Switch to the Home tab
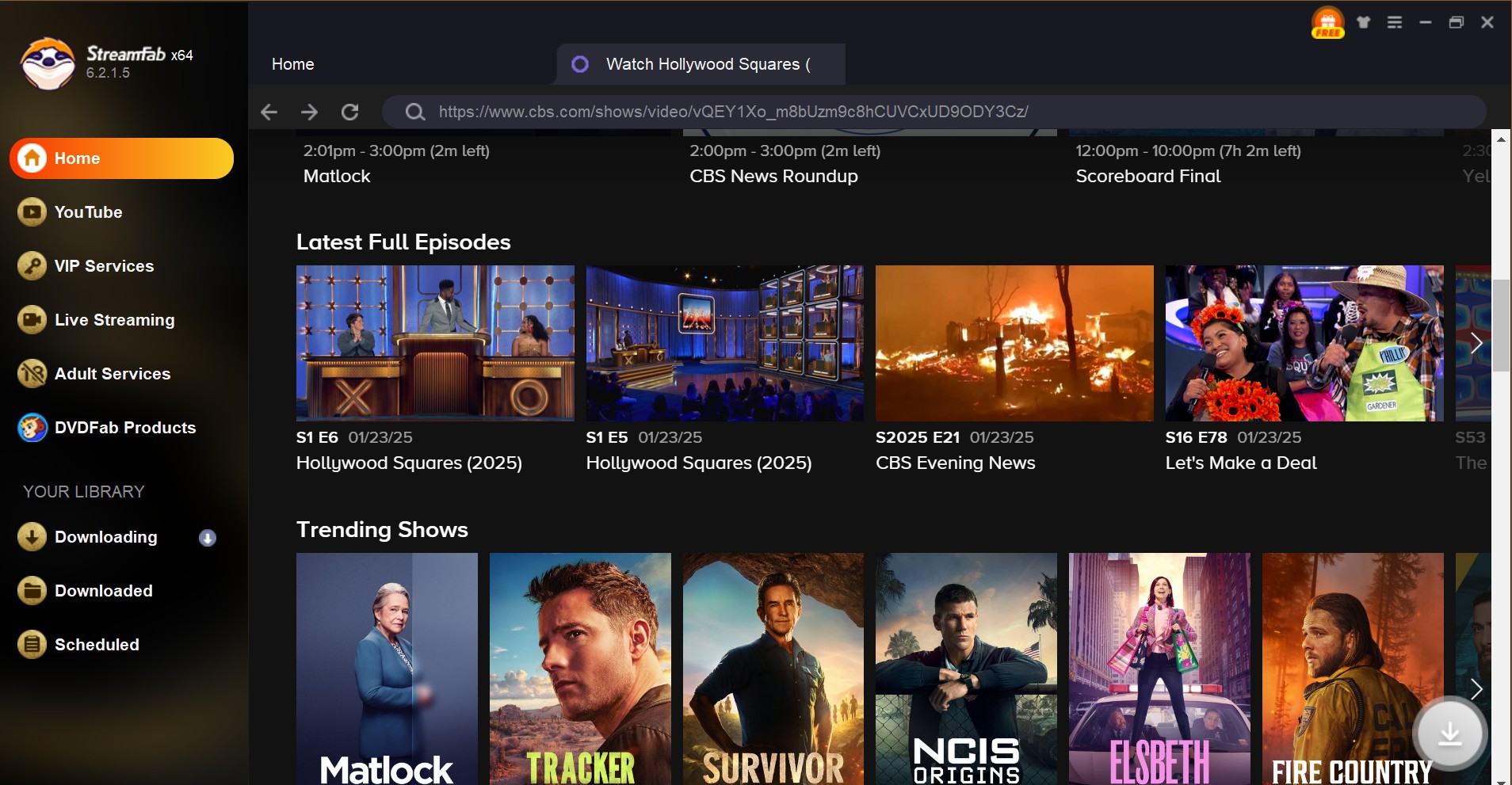1512x785 pixels. tap(293, 64)
